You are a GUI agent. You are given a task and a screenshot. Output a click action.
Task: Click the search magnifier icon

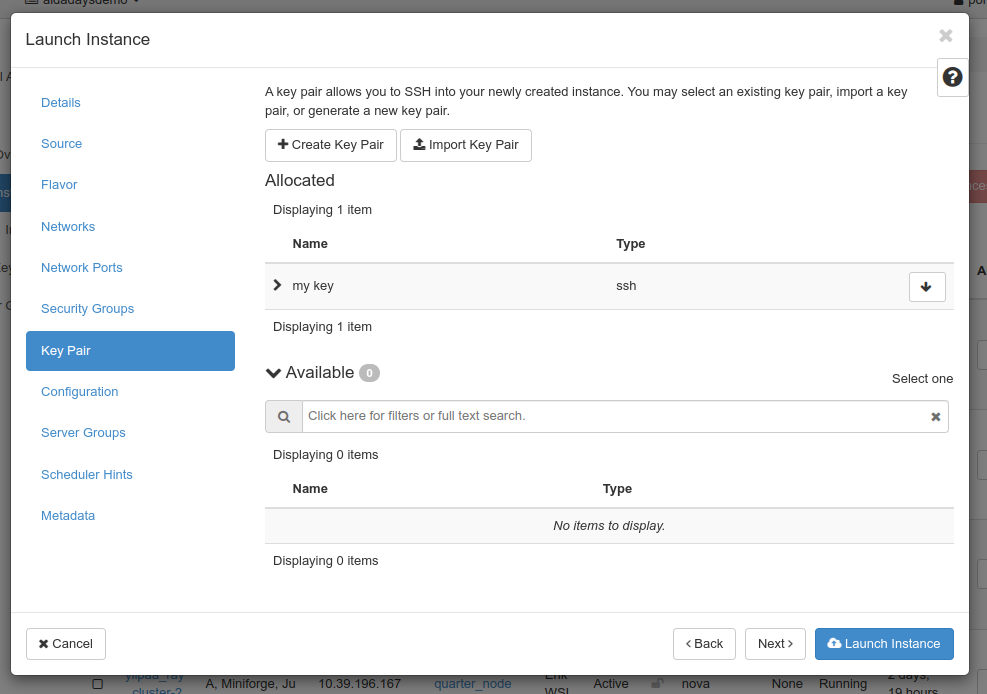(284, 417)
